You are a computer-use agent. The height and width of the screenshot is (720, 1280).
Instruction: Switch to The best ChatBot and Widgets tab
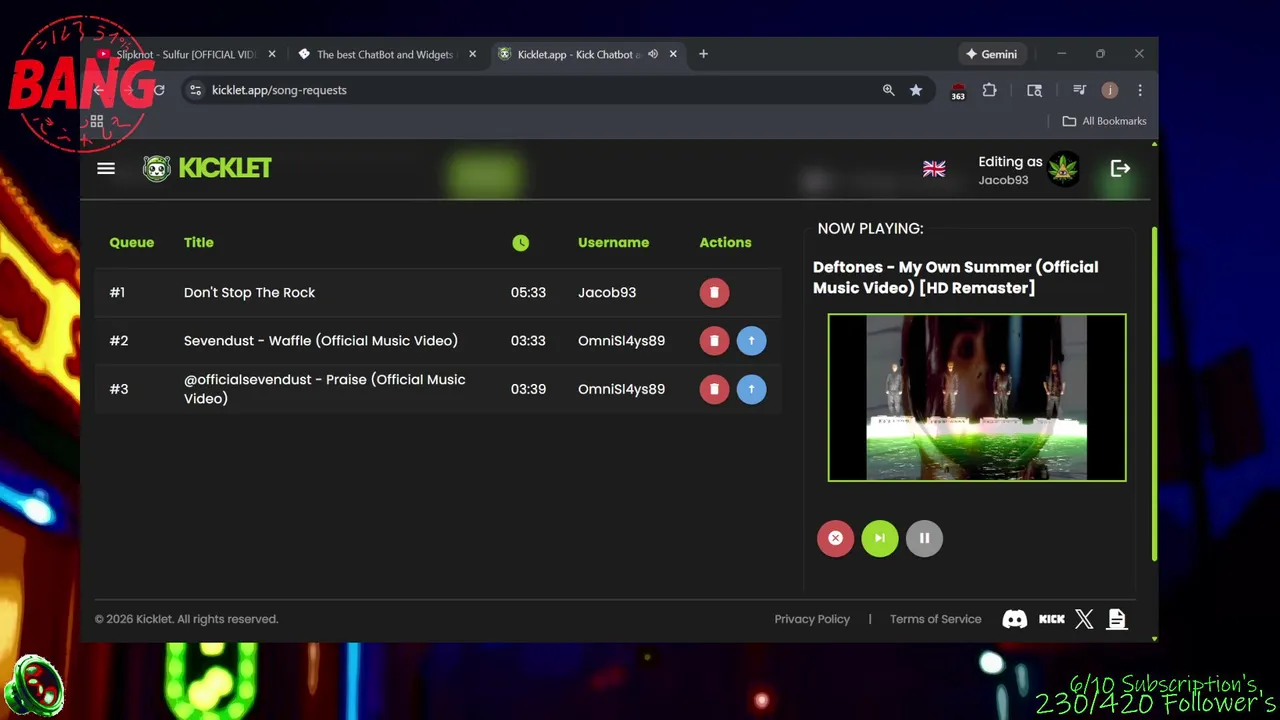(385, 54)
